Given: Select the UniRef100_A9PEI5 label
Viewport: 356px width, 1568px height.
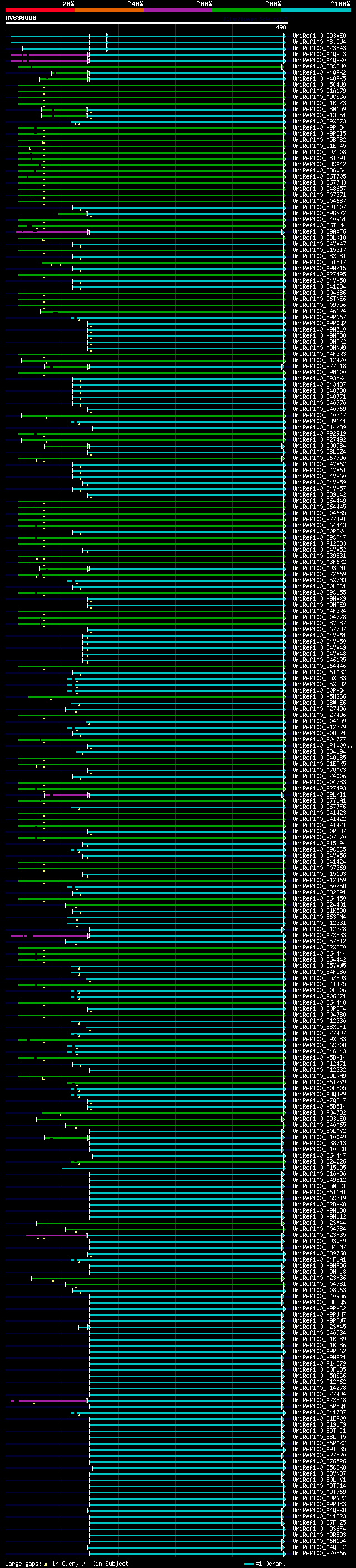Looking at the screenshot, I should (x=319, y=134).
